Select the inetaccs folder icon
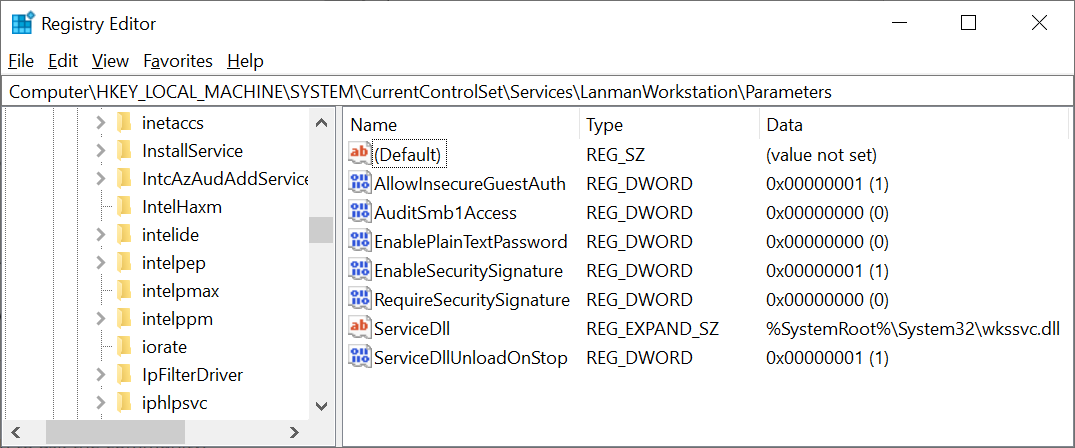The width and height of the screenshot is (1075, 448). pyautogui.click(x=125, y=123)
